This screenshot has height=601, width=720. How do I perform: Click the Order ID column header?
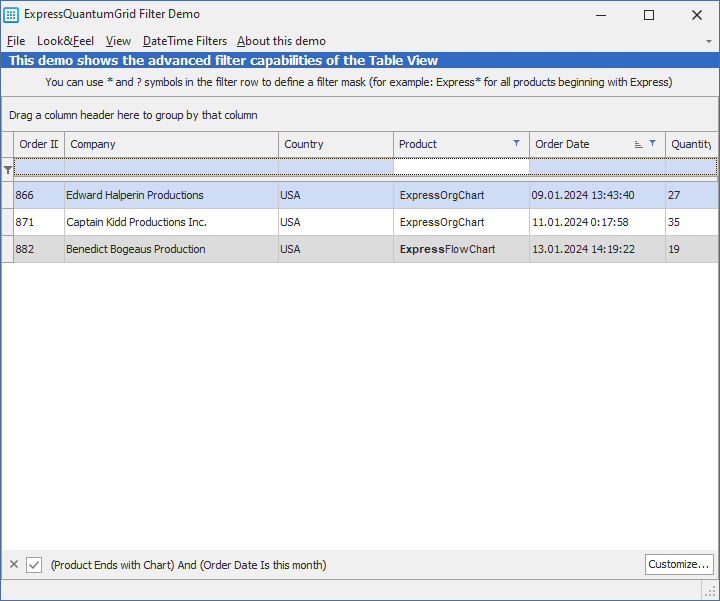point(39,144)
